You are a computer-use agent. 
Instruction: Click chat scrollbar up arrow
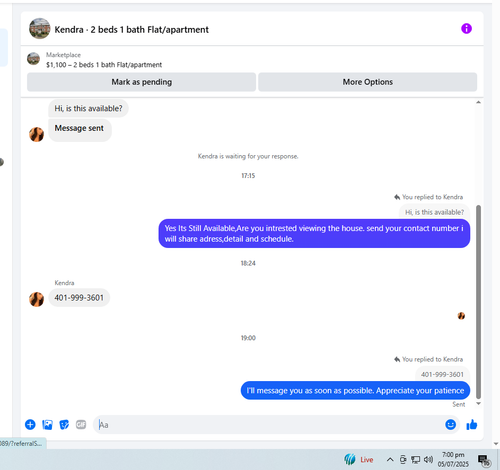point(478,102)
